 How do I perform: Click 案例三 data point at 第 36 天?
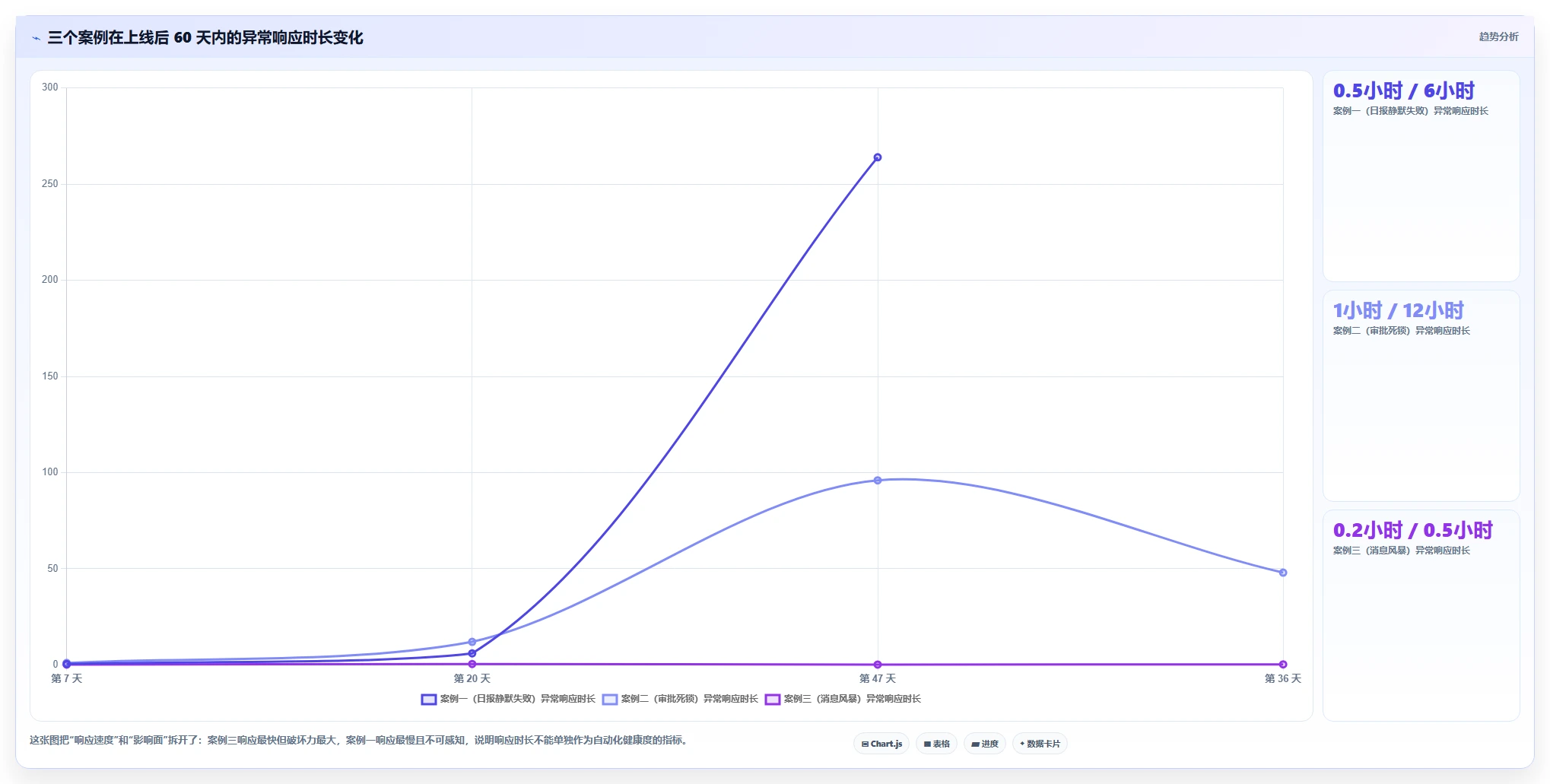[1283, 665]
